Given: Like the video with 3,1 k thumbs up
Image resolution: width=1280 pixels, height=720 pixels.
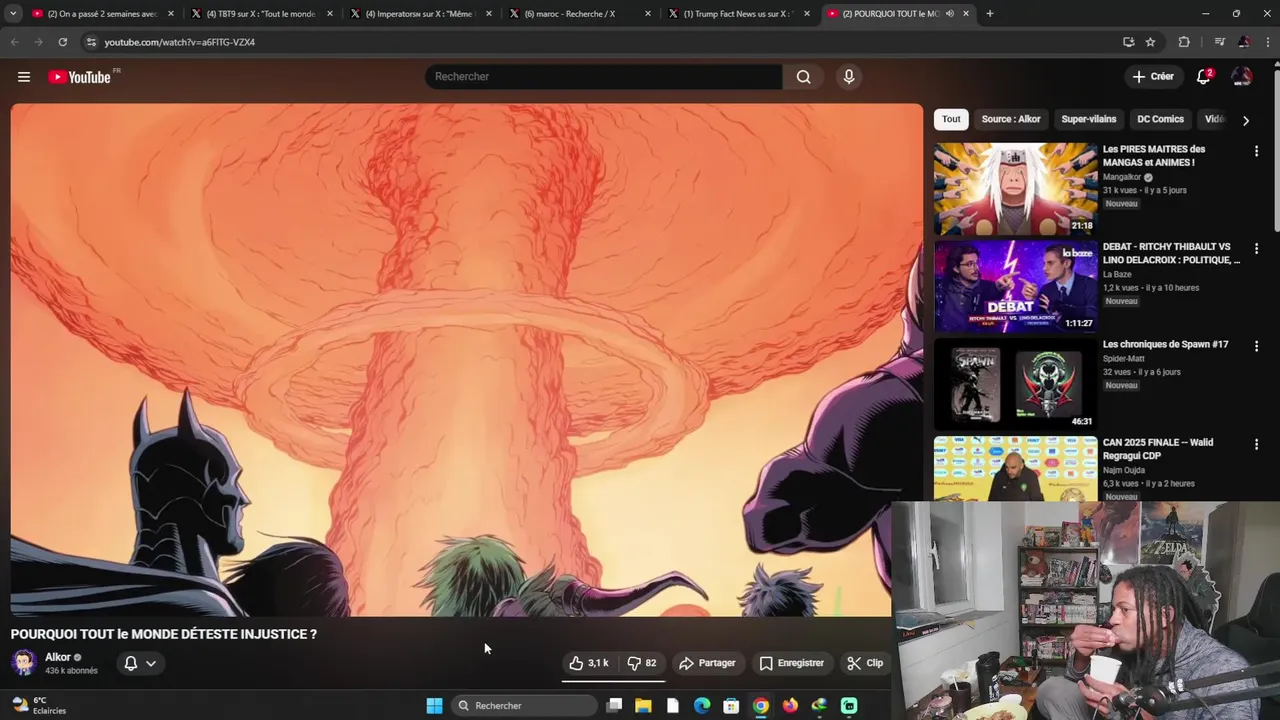Looking at the screenshot, I should point(589,663).
